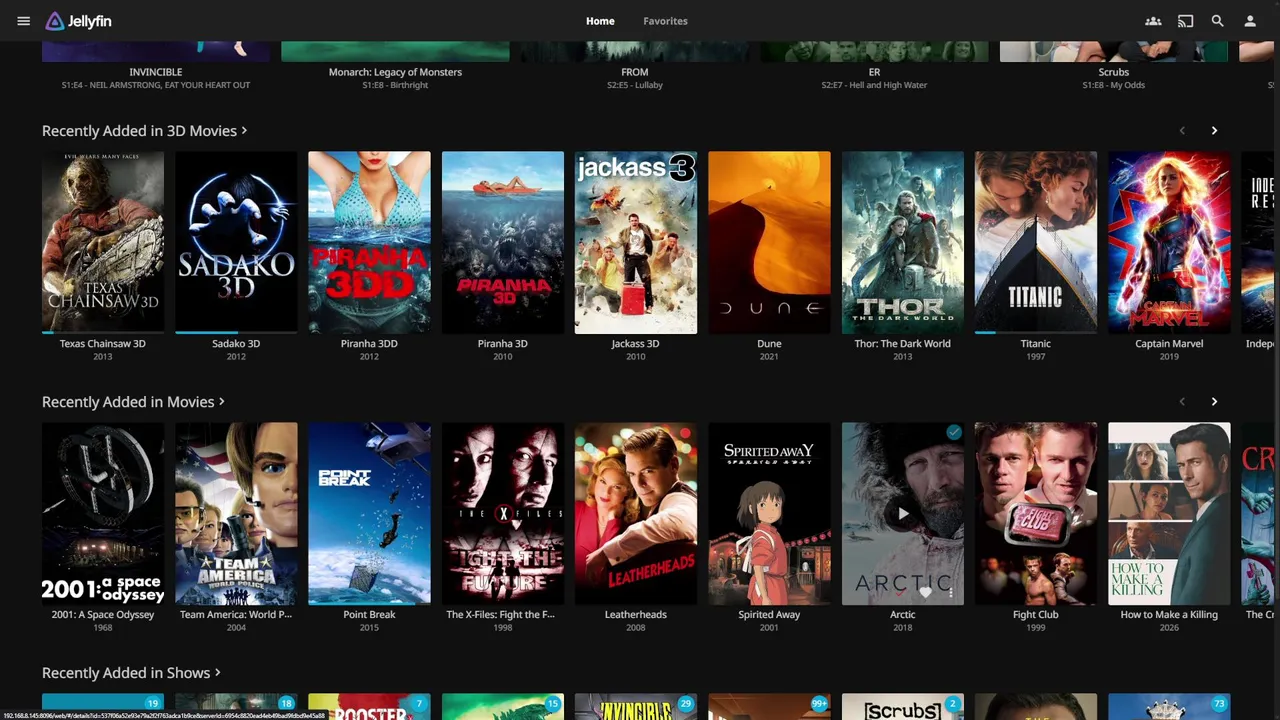Open the Team America poster
This screenshot has height=720, width=1280.
pos(236,514)
